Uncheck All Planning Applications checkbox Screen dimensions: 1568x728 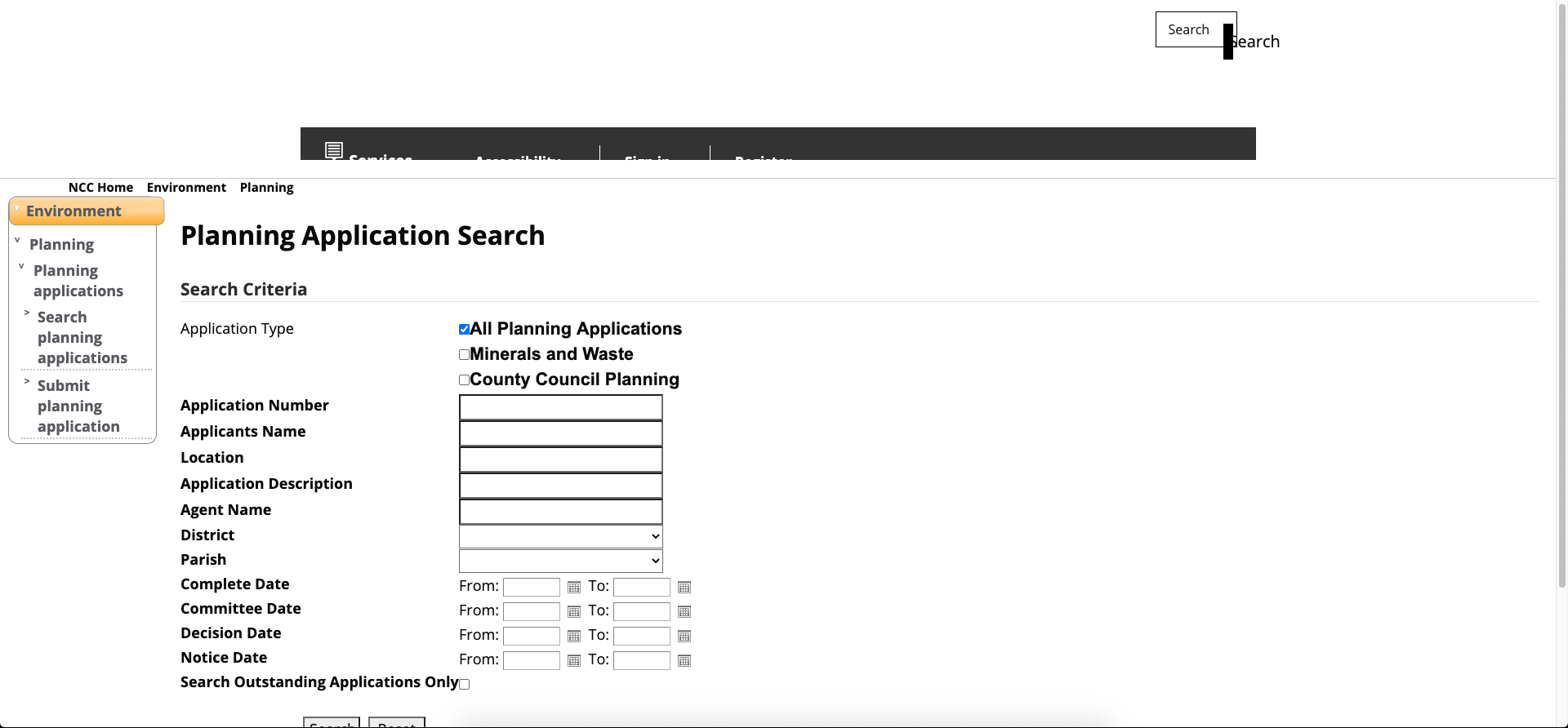[464, 330]
